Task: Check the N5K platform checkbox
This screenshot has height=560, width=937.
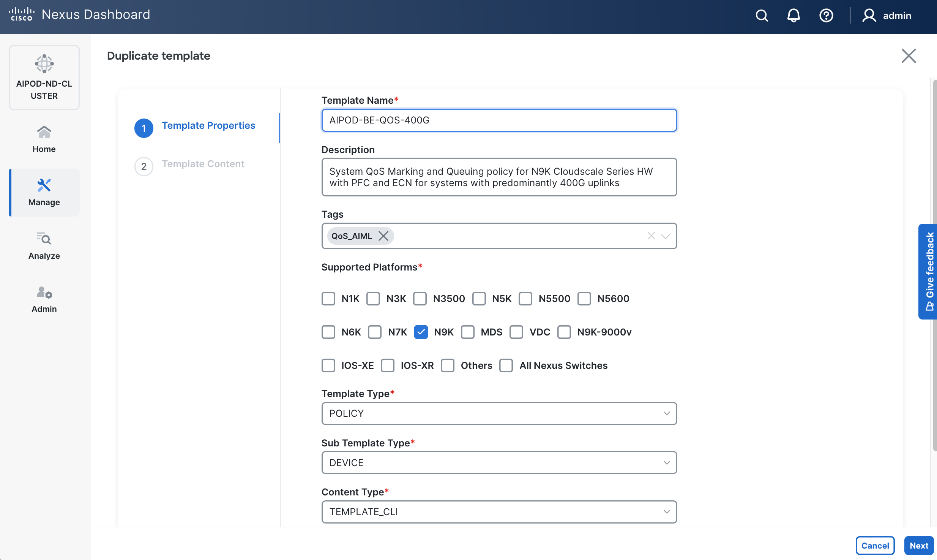Action: click(479, 298)
